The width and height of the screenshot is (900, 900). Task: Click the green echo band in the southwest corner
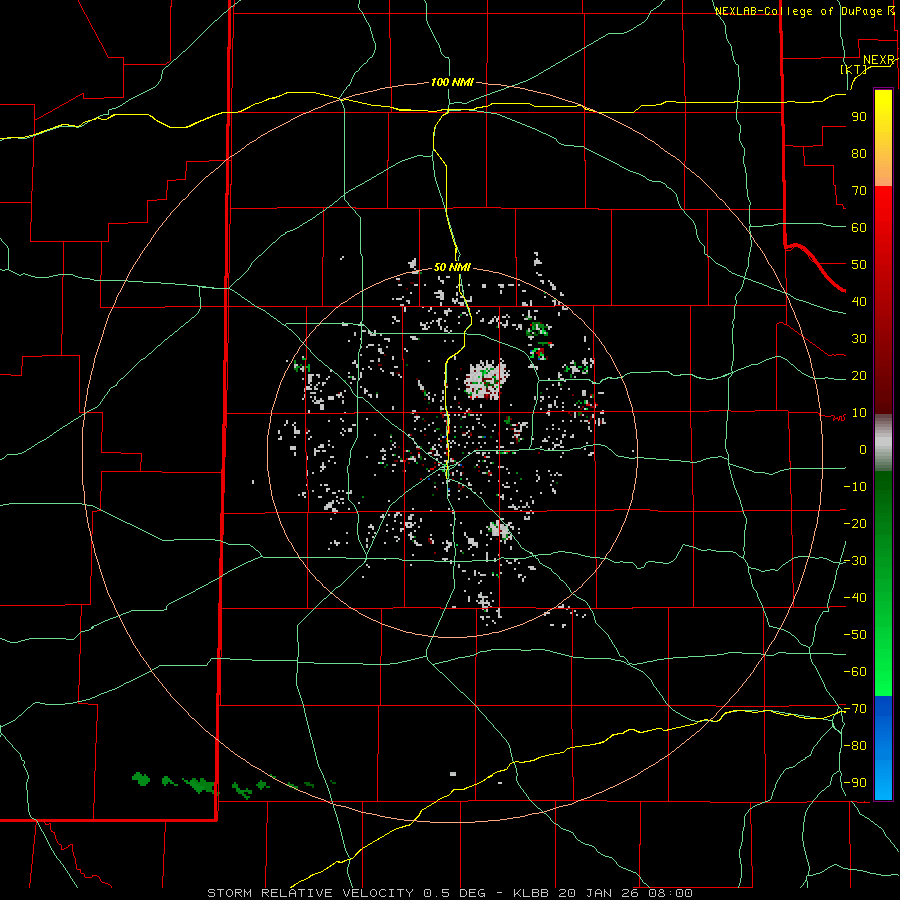[x=232, y=785]
